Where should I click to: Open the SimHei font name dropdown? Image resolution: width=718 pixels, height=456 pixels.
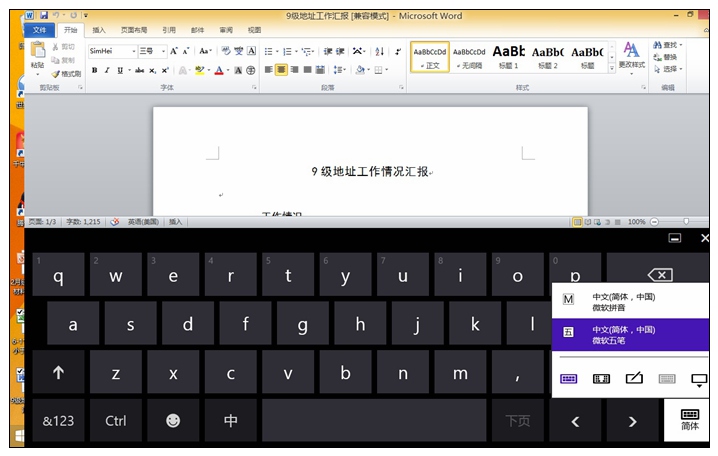point(134,51)
